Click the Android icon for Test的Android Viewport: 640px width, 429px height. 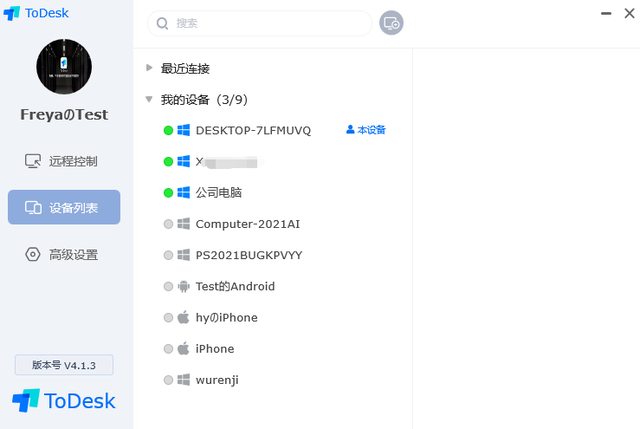pyautogui.click(x=184, y=286)
